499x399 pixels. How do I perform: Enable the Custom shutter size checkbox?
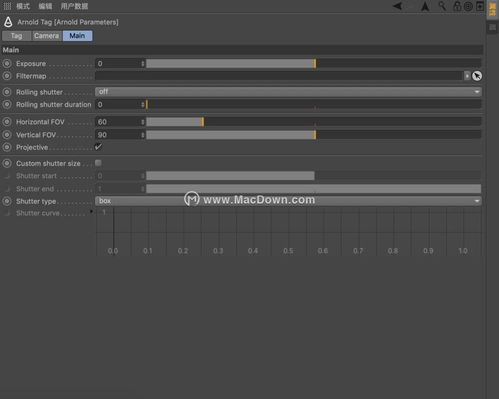pyautogui.click(x=98, y=163)
